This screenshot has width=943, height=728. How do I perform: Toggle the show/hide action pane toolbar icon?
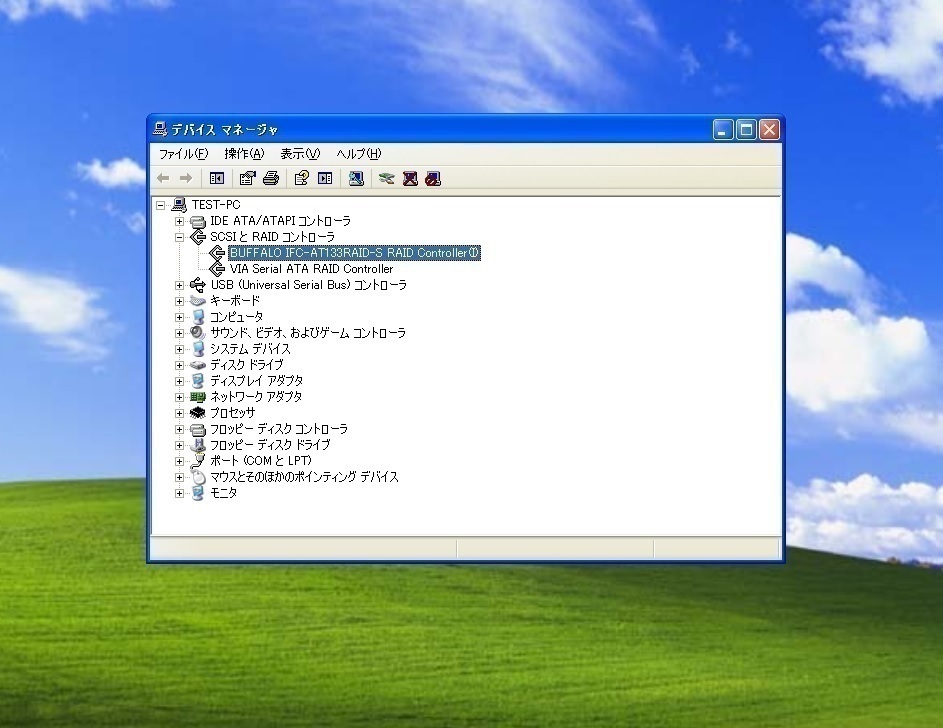coord(325,179)
